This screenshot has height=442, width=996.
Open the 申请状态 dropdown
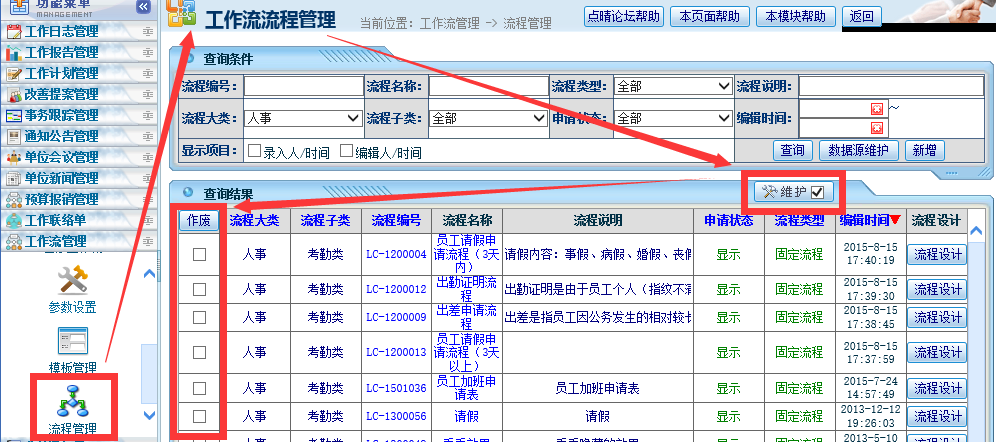[x=672, y=118]
